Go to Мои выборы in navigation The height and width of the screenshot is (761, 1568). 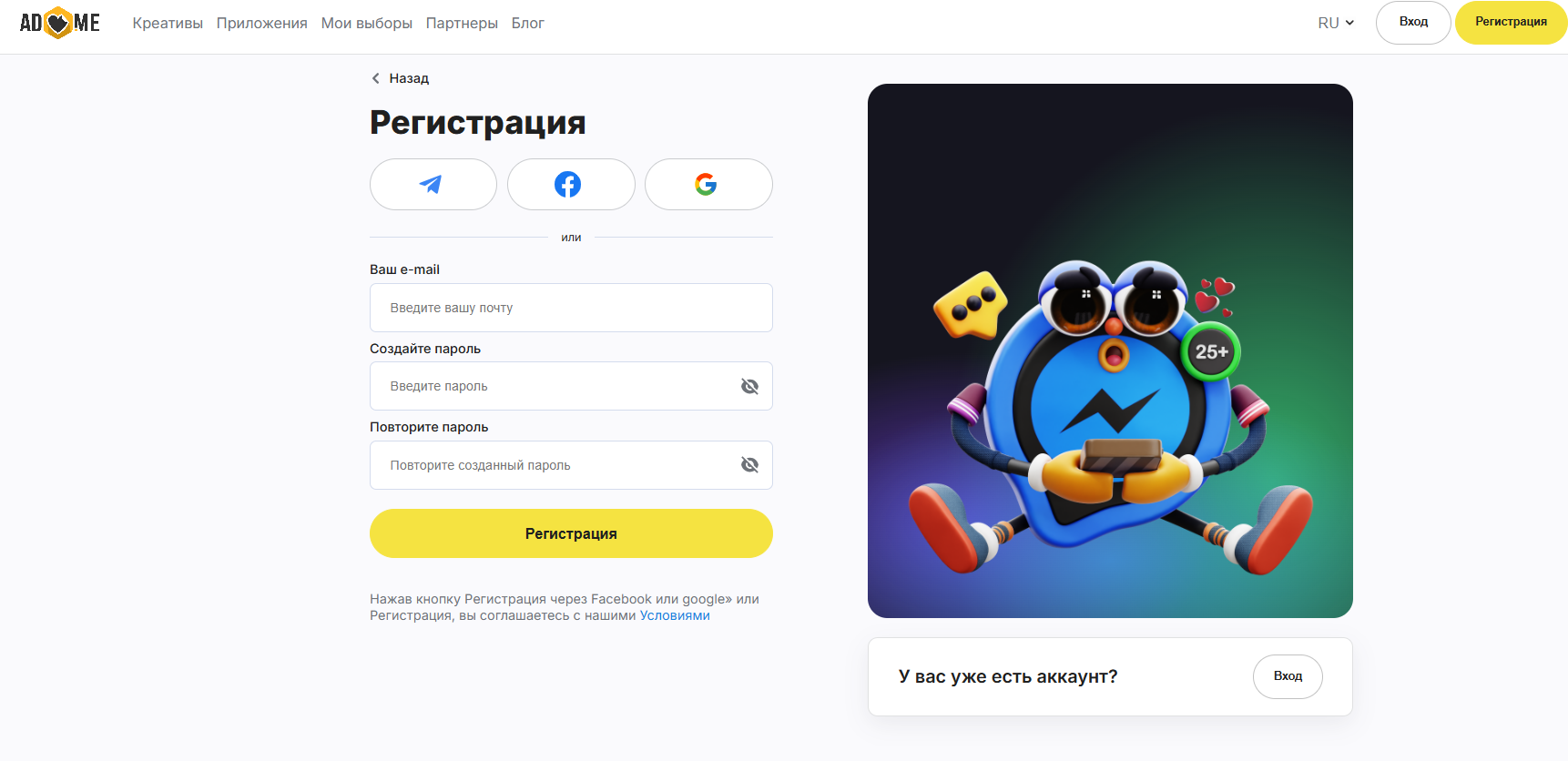367,24
